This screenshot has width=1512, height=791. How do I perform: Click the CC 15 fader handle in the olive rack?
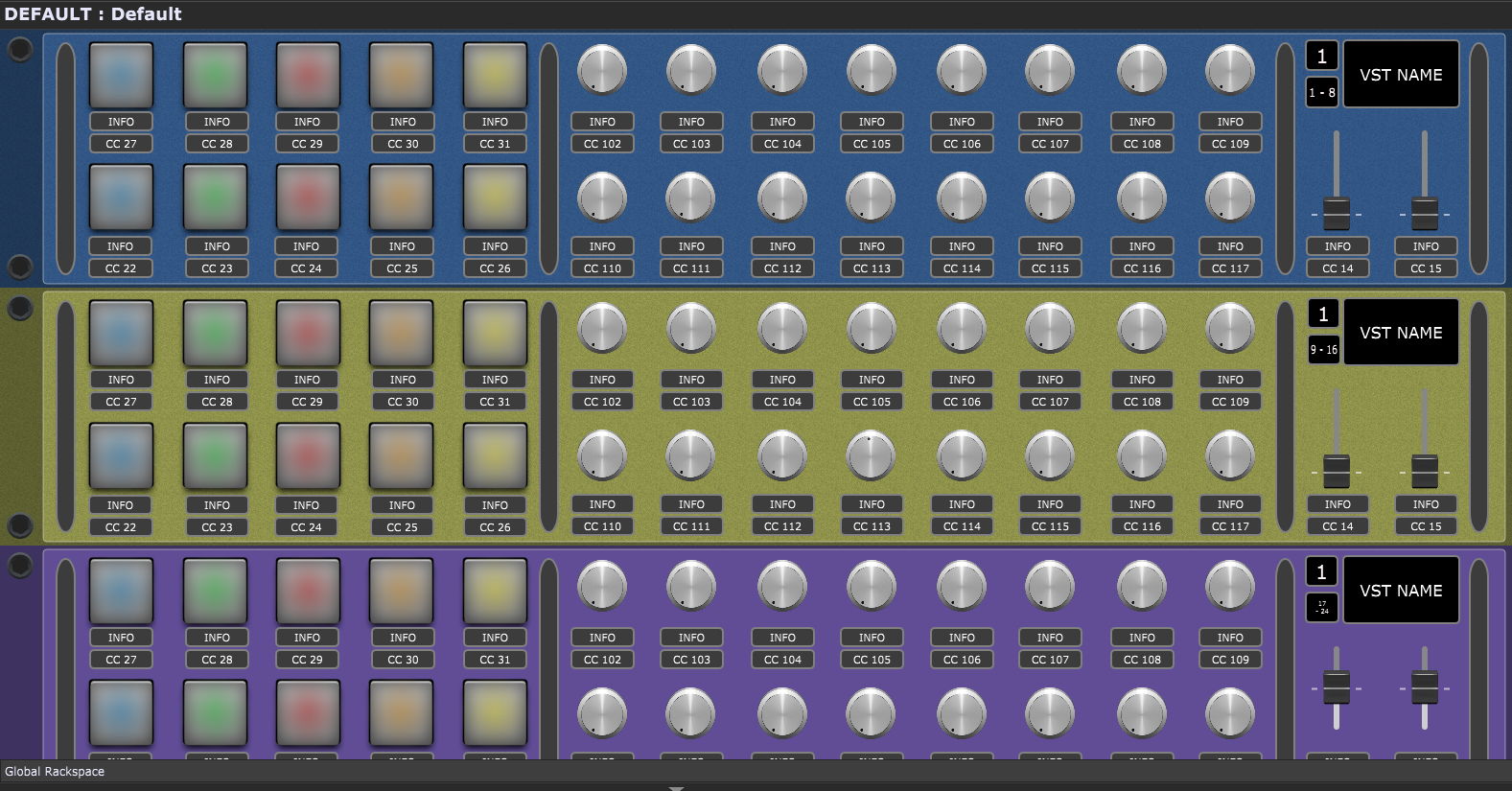1425,470
